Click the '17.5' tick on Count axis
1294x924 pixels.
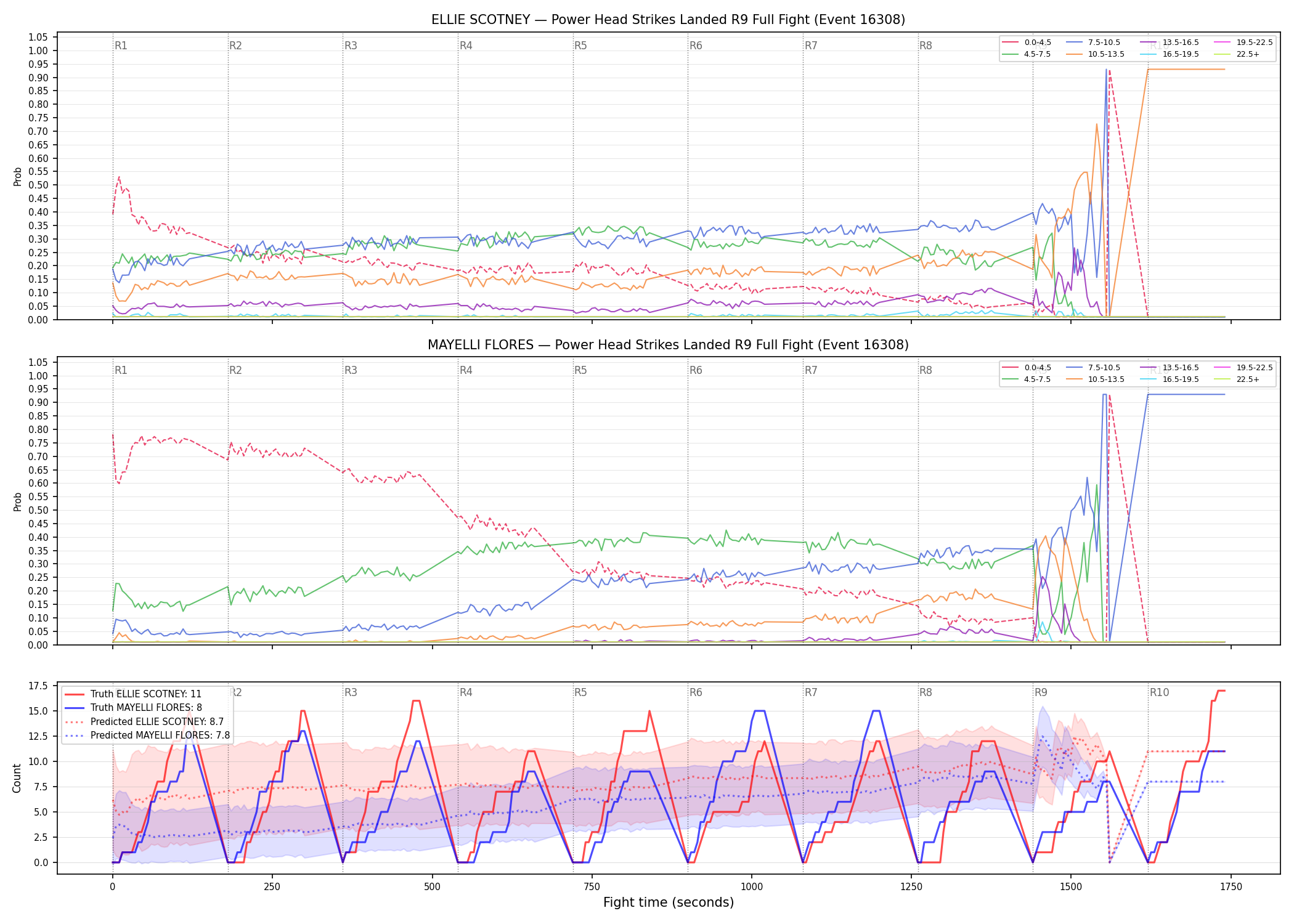pyautogui.click(x=38, y=686)
